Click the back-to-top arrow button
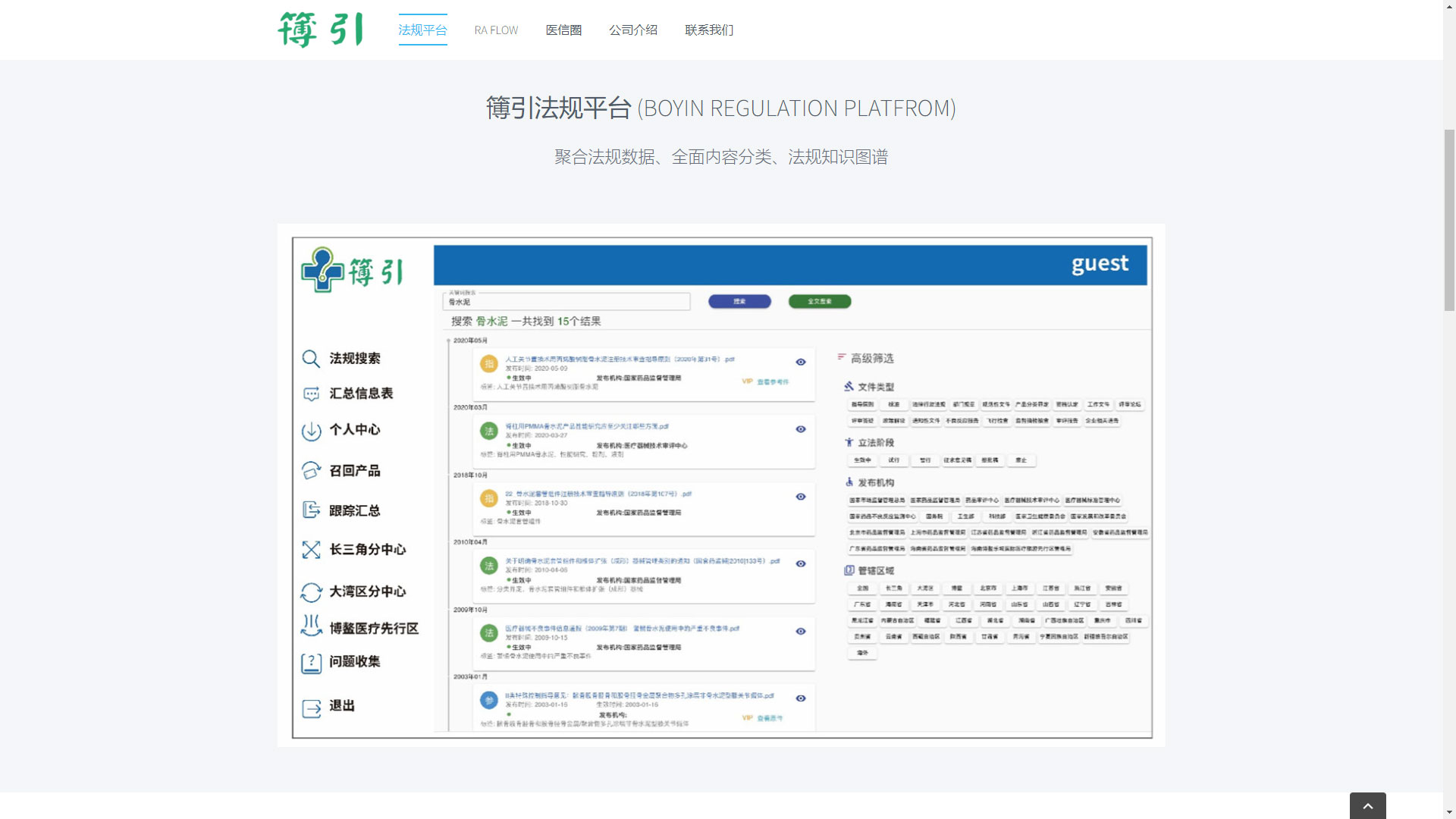Image resolution: width=1456 pixels, height=819 pixels. click(x=1367, y=805)
